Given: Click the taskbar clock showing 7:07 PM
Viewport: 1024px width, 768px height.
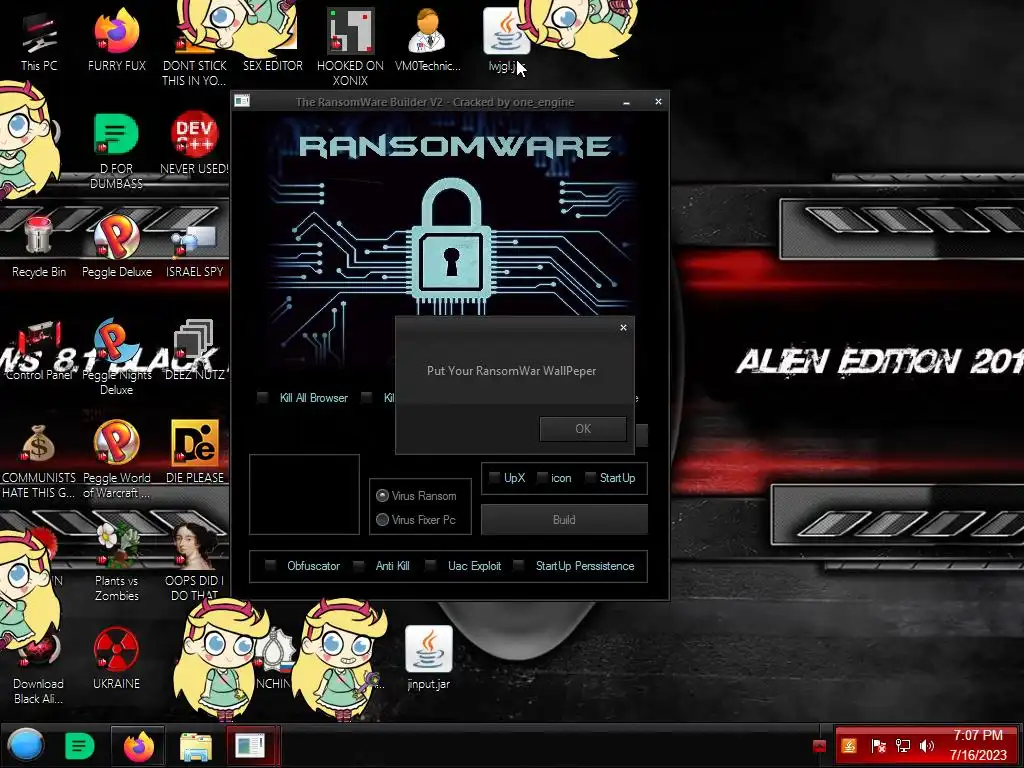Looking at the screenshot, I should (978, 745).
